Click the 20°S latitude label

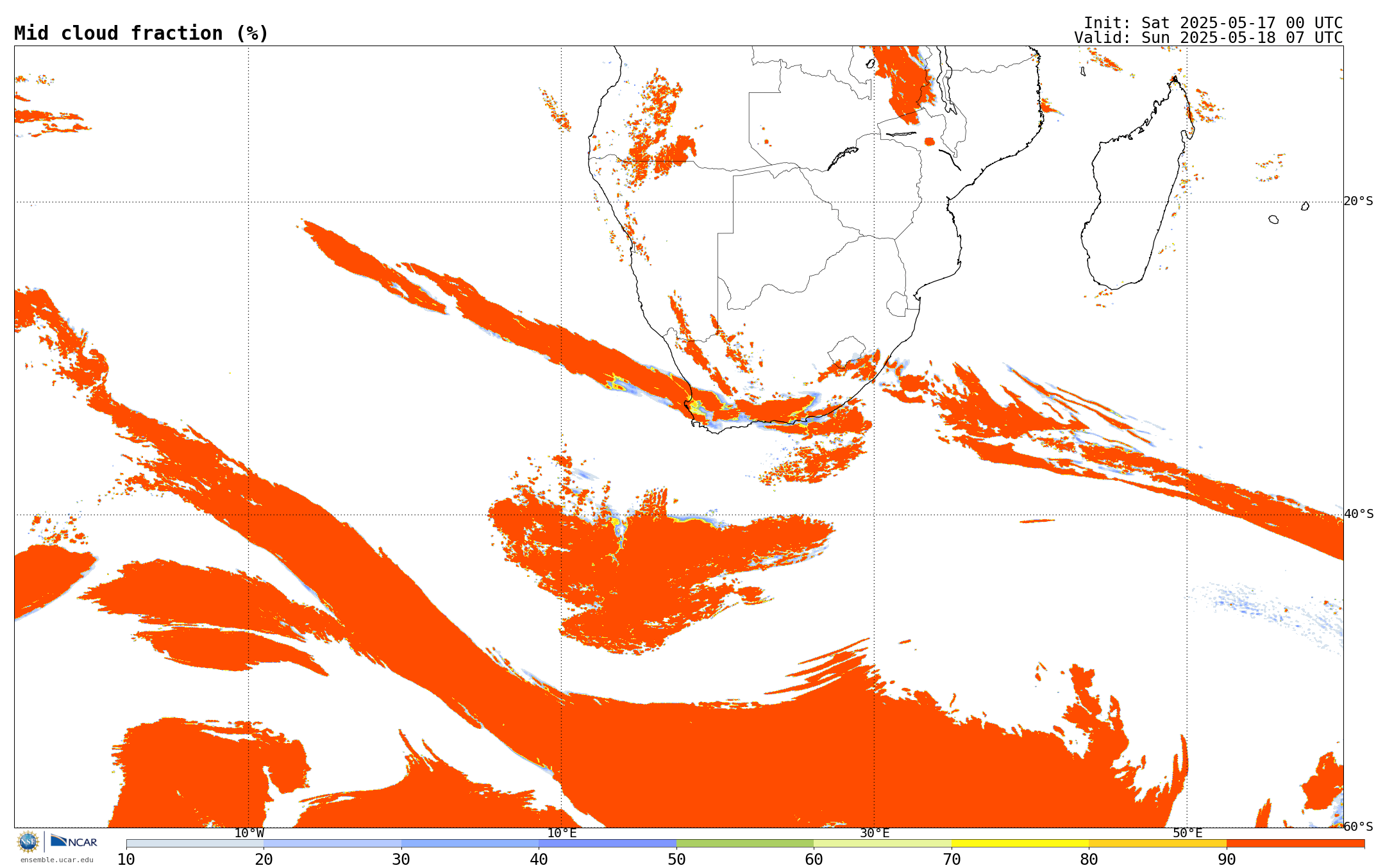1358,201
